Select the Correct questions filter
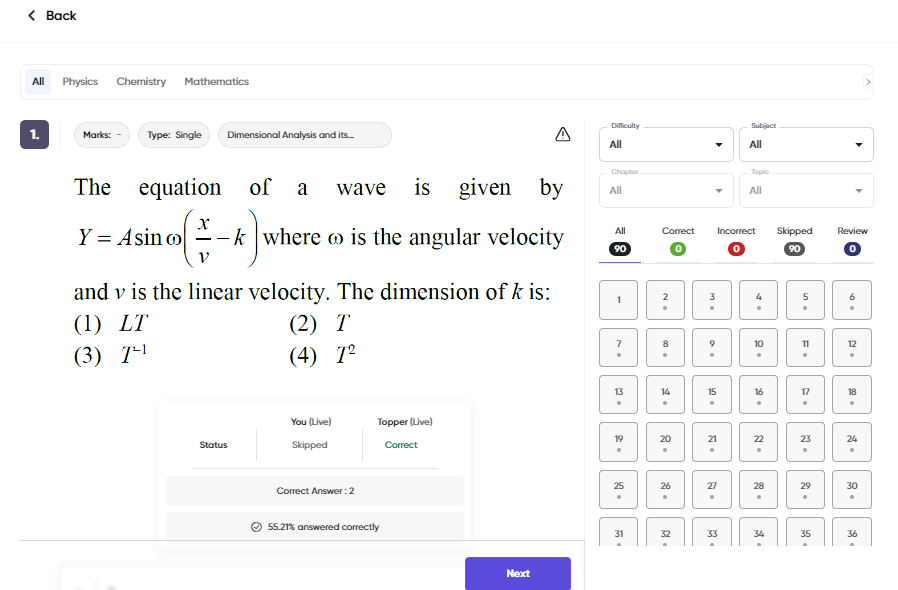 678,241
